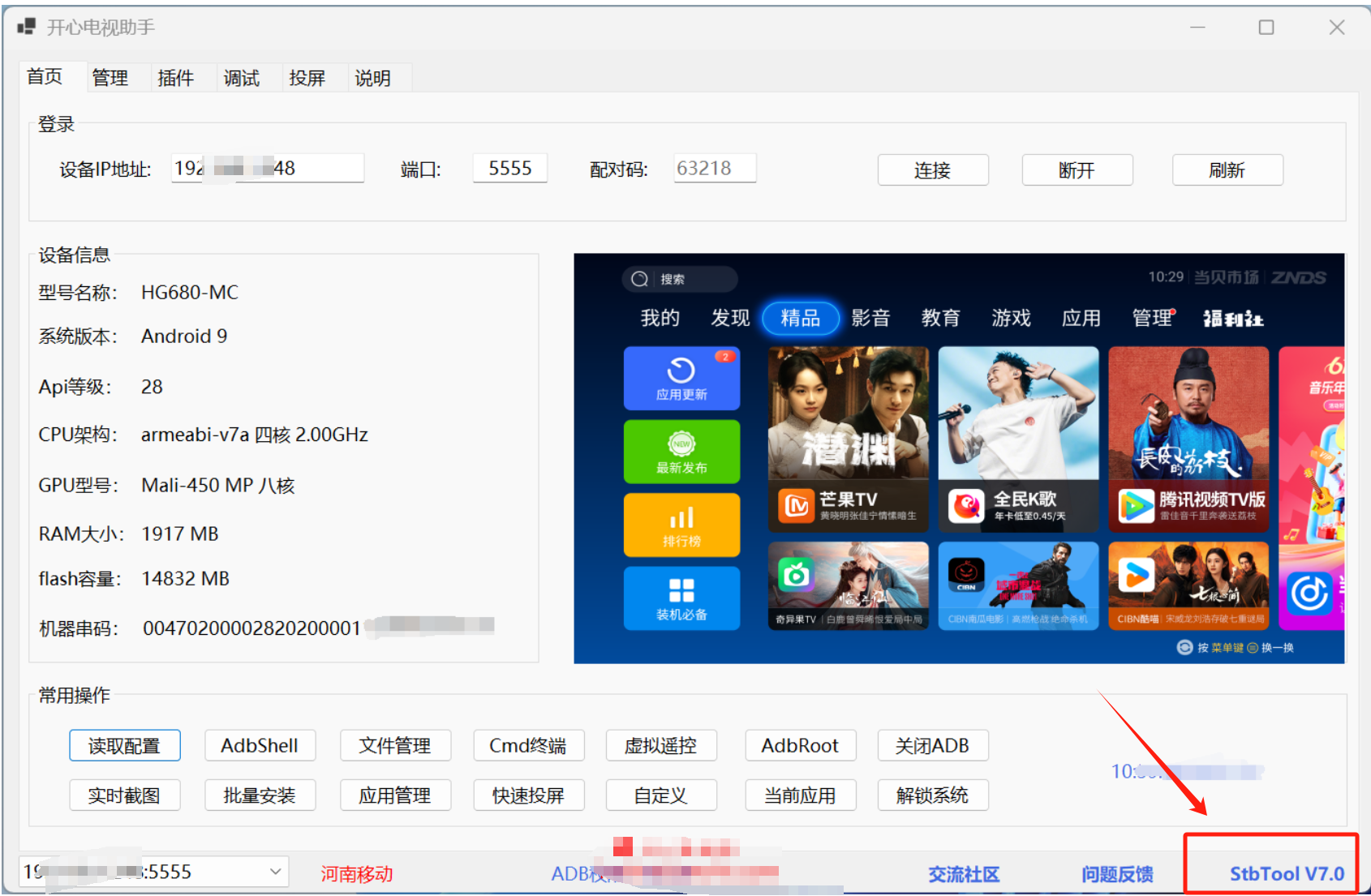
Task: Click the 自定义 button
Action: coord(661,795)
